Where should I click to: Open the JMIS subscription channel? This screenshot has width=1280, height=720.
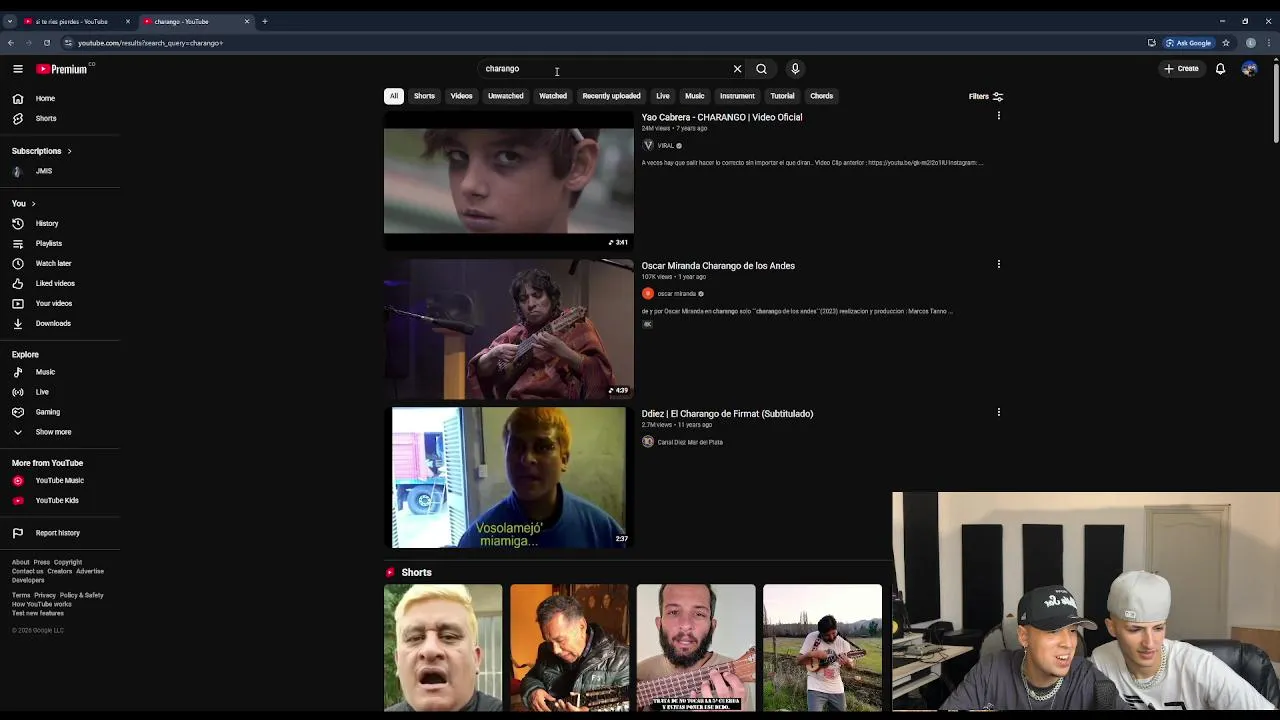click(60, 171)
